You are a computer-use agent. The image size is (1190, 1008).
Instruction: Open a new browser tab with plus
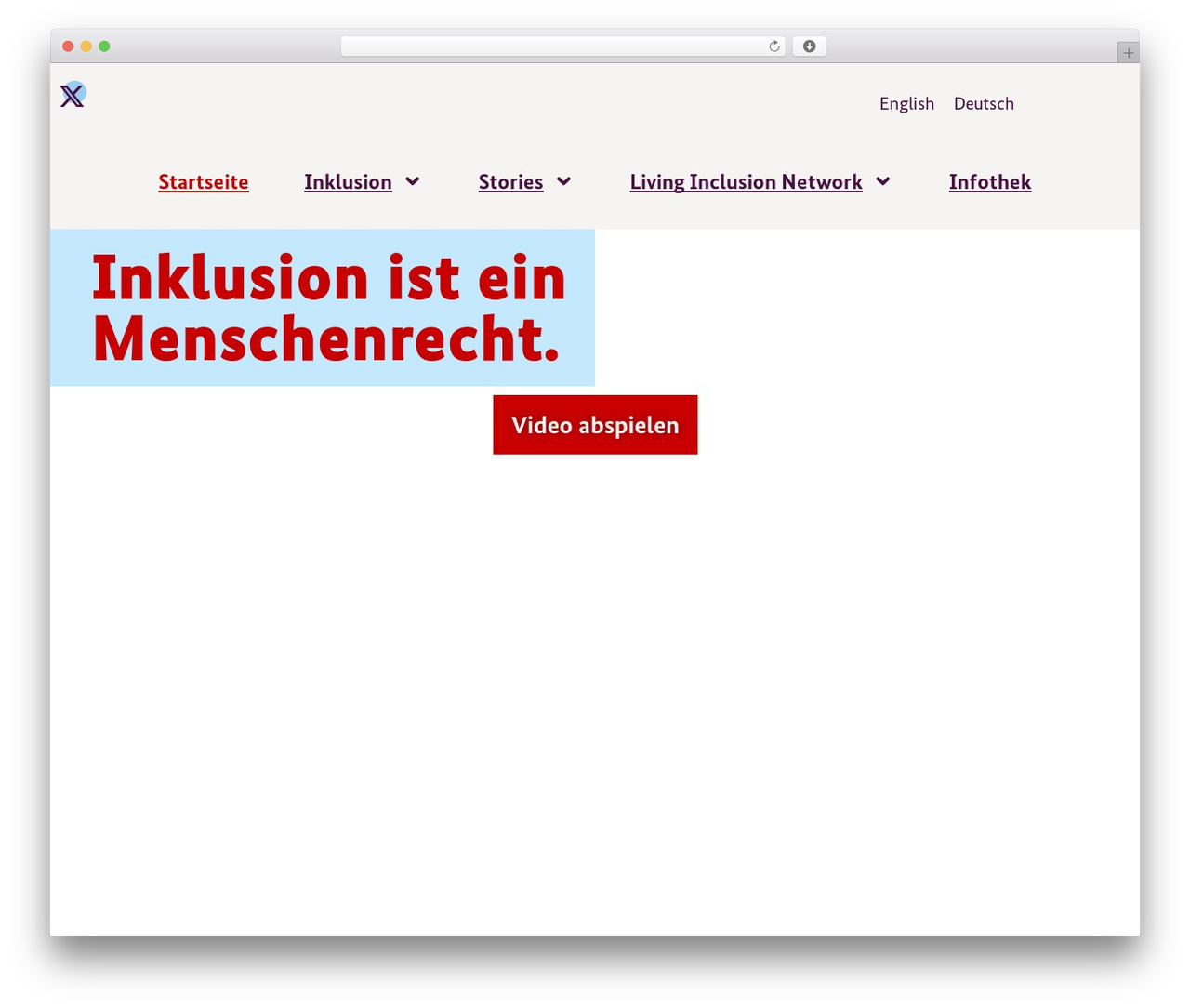coord(1128,53)
